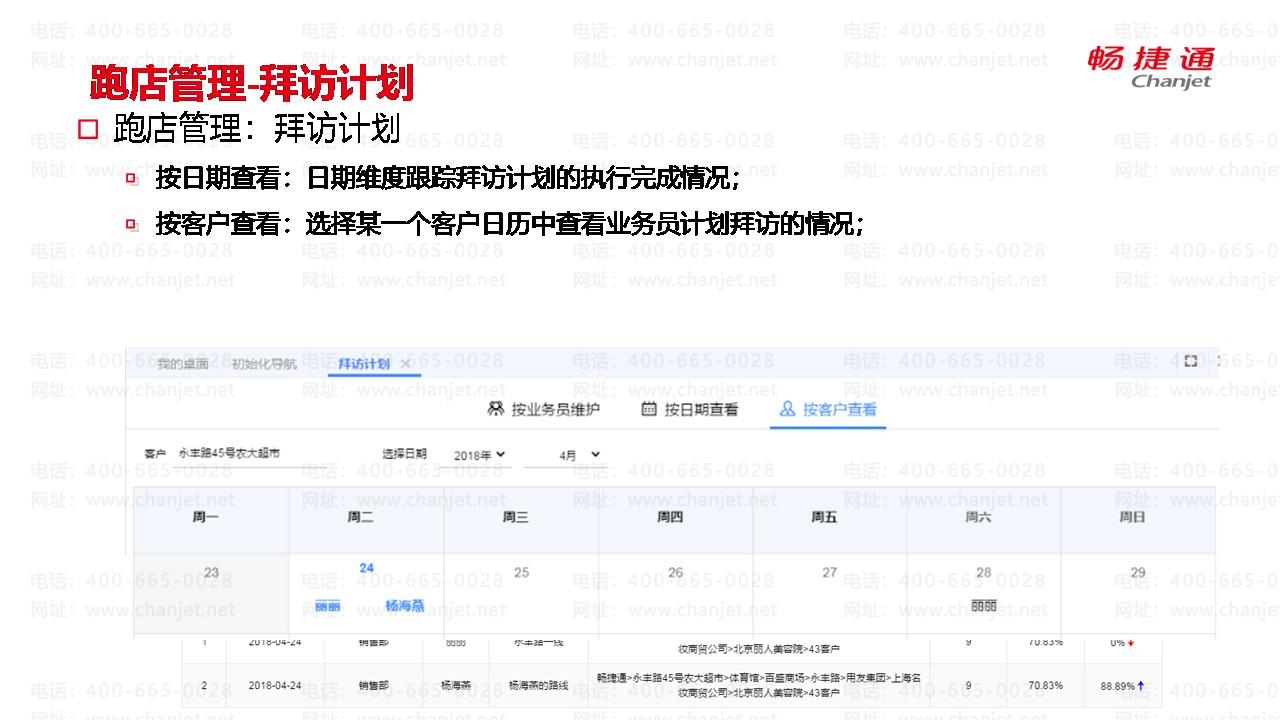Switch to the 我的桌面 tab
Viewport: 1280px width, 720px height.
183,364
